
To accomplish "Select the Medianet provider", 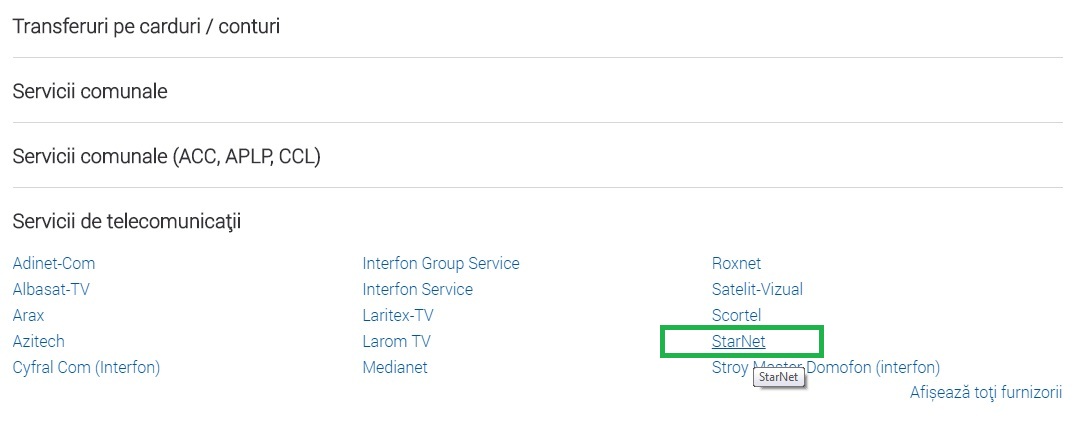I will tap(395, 368).
